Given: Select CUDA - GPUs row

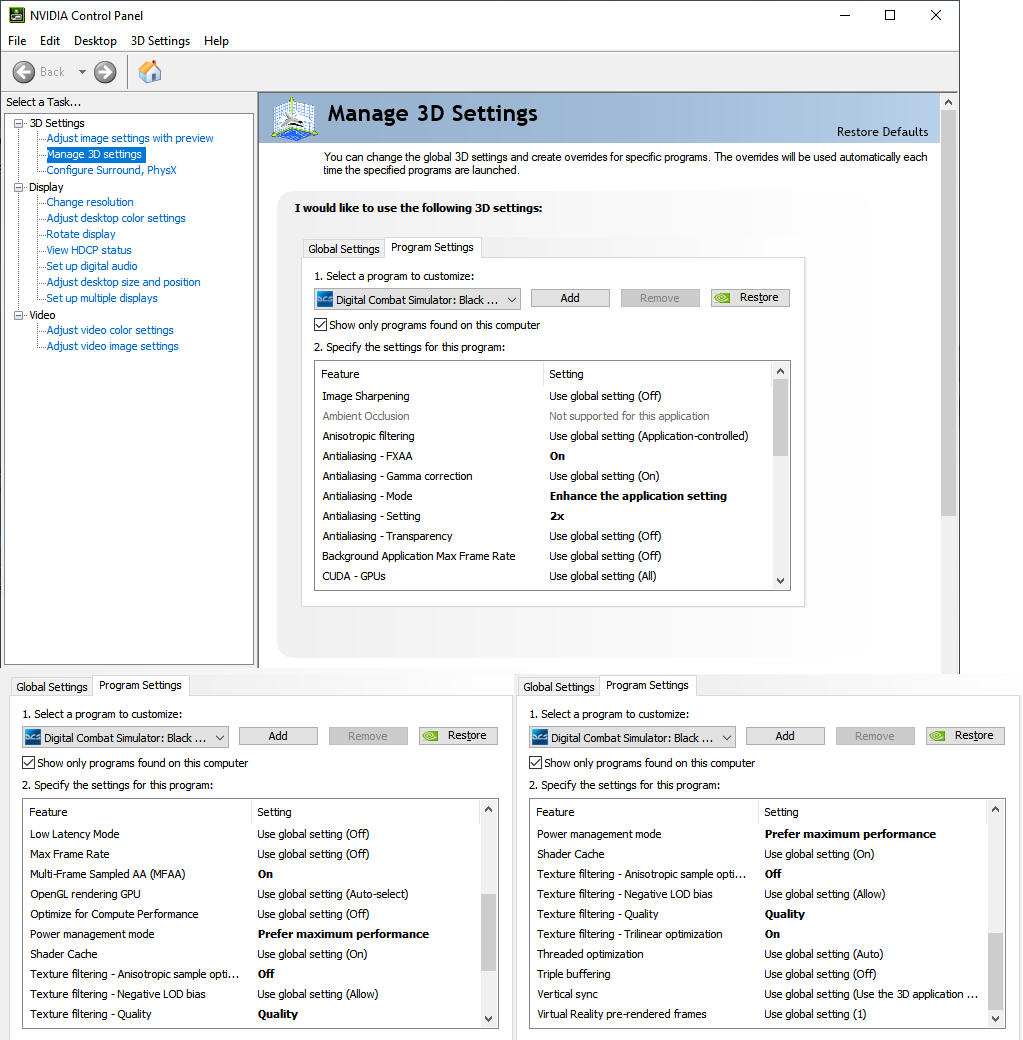Looking at the screenshot, I should coord(543,576).
